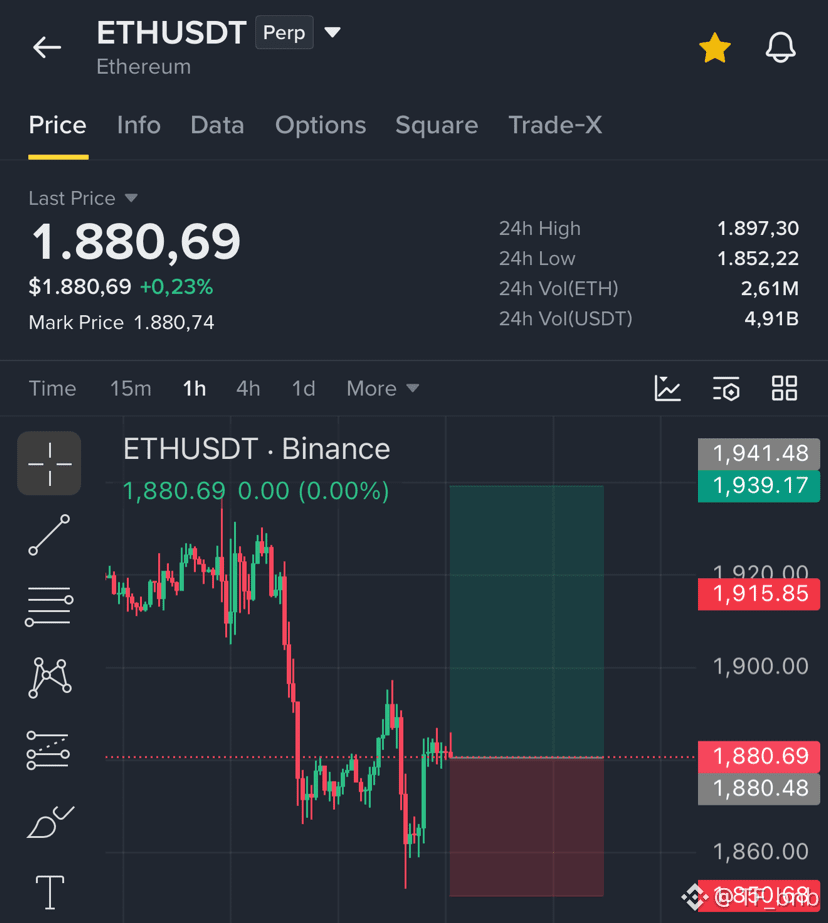
Task: Click the ETHUSDT · Binance chart title
Action: click(x=257, y=450)
